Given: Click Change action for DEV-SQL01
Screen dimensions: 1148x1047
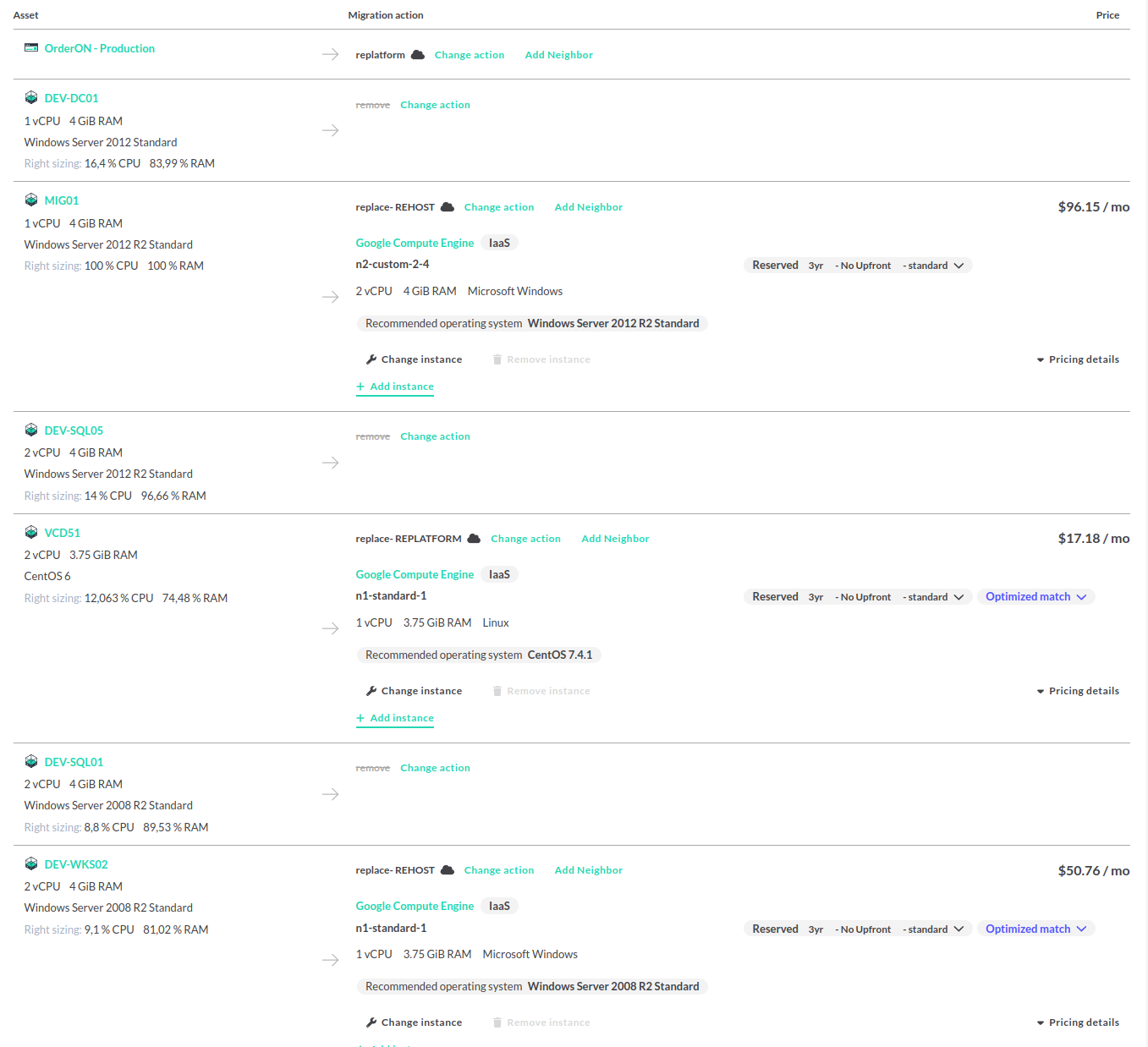Looking at the screenshot, I should [435, 768].
